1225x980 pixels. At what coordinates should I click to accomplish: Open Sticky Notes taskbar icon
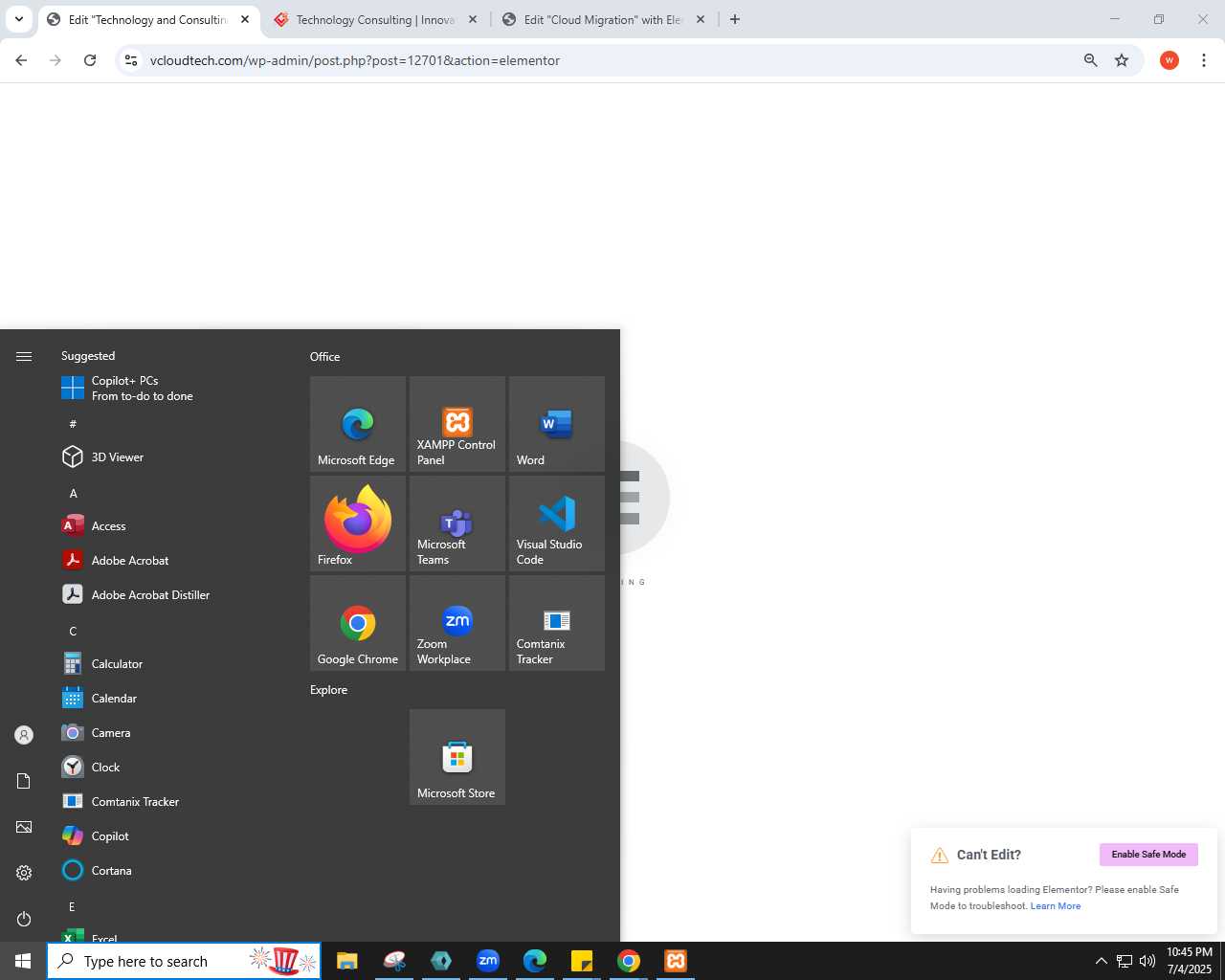[x=582, y=961]
